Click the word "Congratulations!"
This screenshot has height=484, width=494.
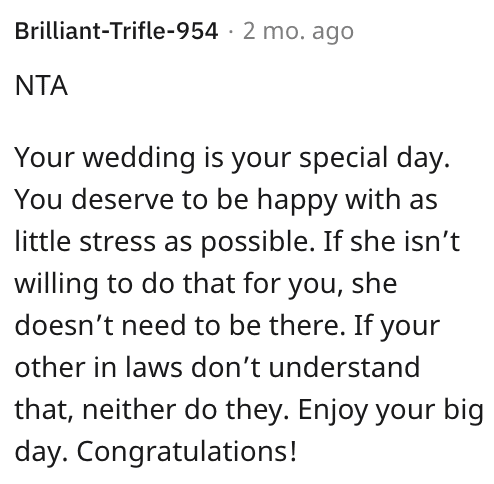[x=187, y=452]
